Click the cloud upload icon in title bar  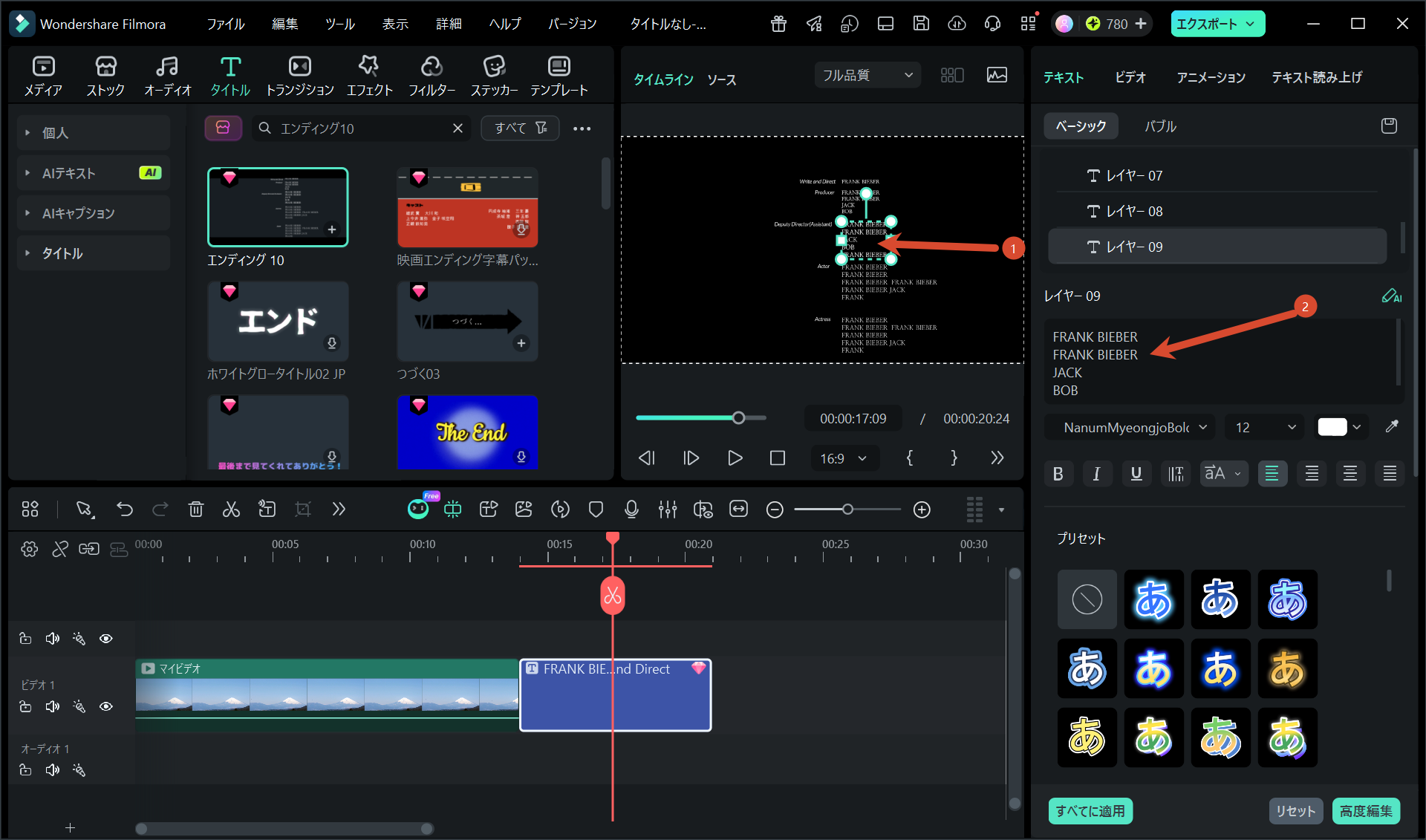(957, 24)
